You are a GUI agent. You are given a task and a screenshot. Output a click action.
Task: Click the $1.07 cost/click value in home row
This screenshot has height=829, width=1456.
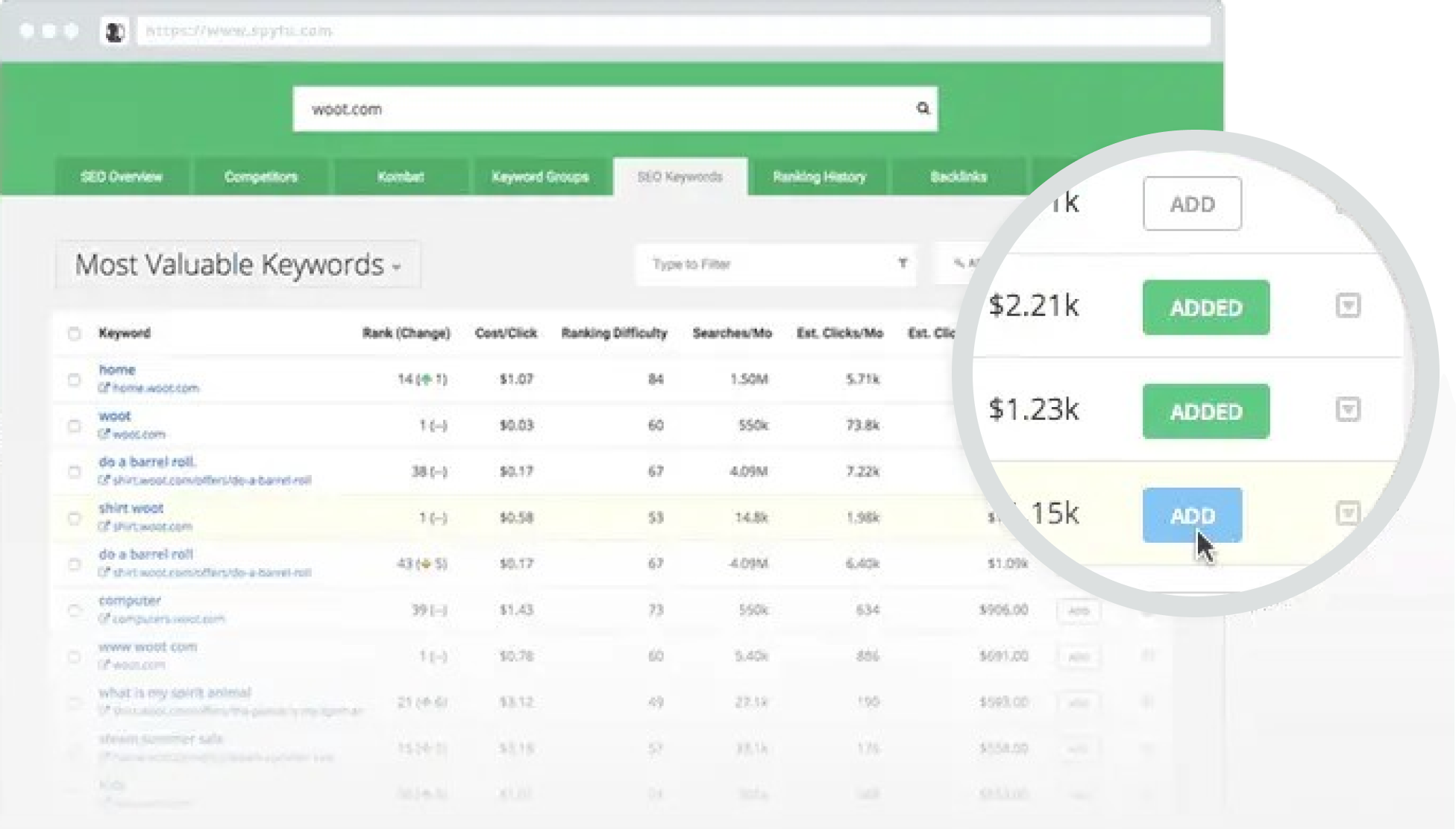tap(516, 379)
